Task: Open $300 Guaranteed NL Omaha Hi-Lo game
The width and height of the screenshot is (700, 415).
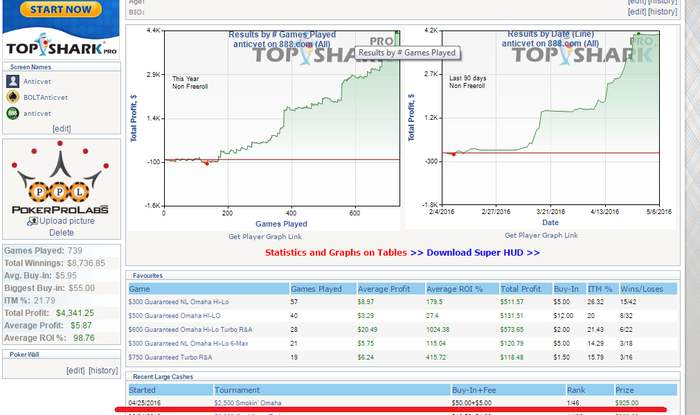Action: pyautogui.click(x=179, y=302)
